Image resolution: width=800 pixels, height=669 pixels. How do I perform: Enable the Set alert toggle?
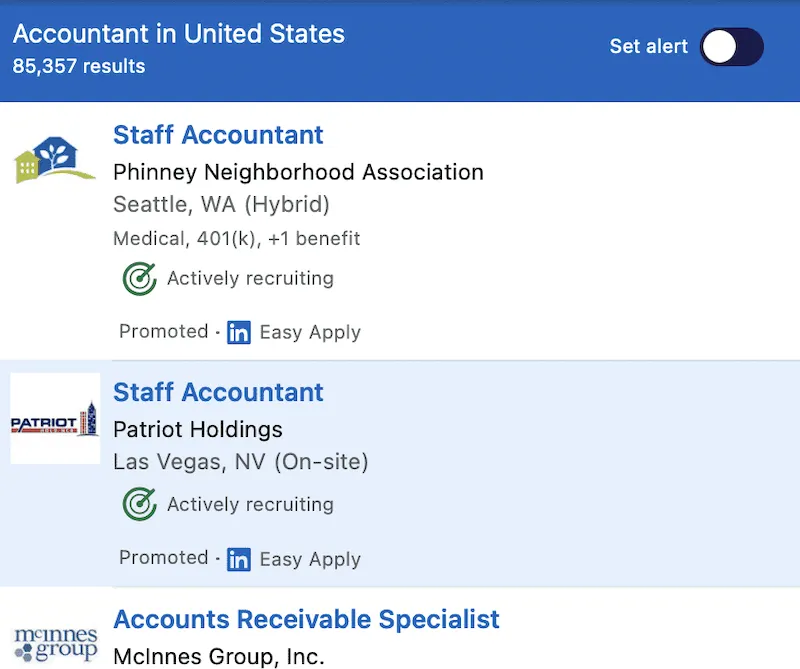[733, 46]
